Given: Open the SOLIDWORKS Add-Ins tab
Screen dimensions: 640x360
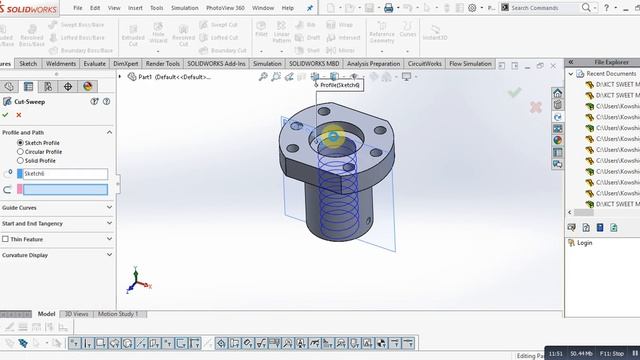Looking at the screenshot, I should pyautogui.click(x=216, y=64).
